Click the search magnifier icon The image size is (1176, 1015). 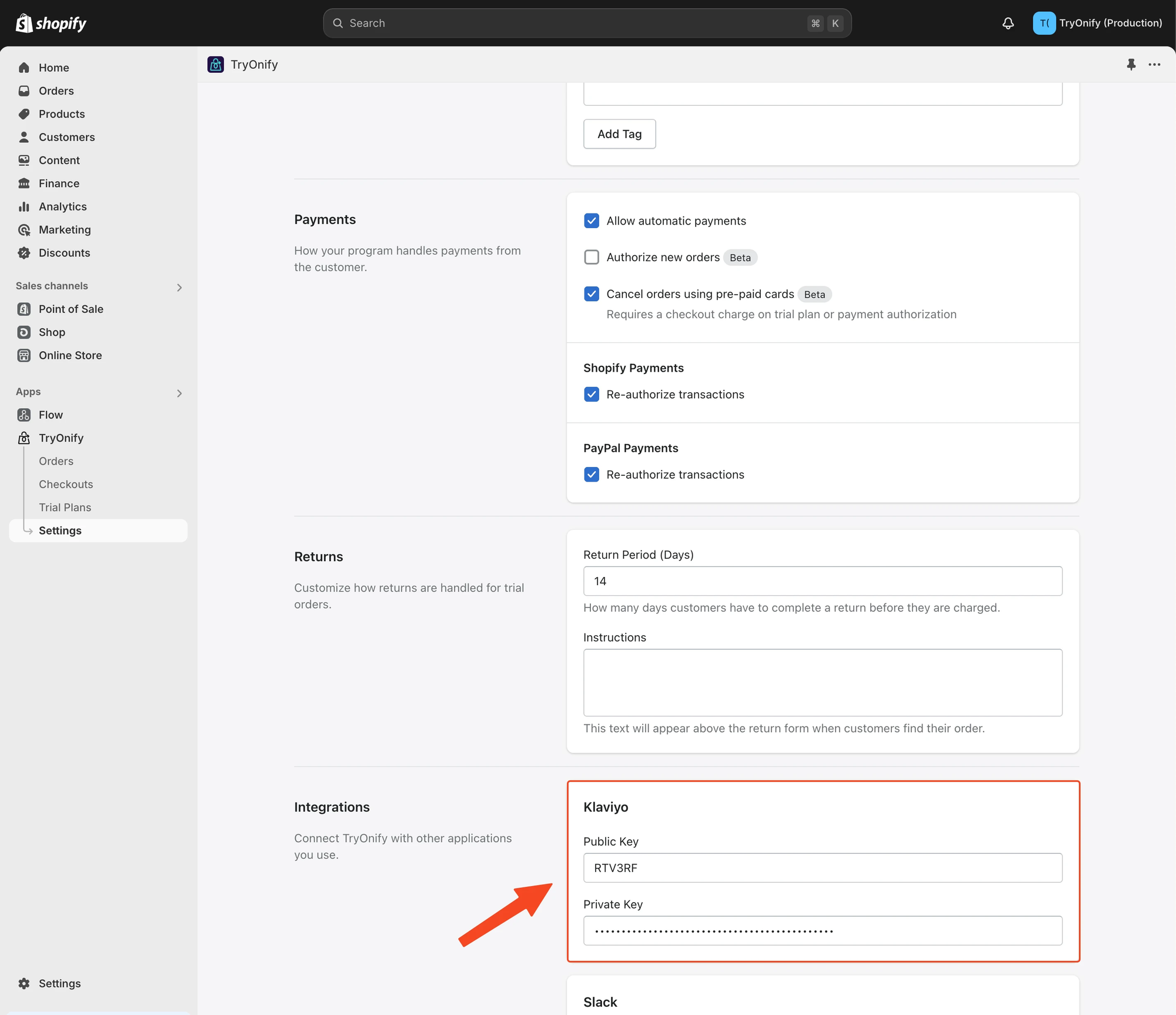[338, 23]
